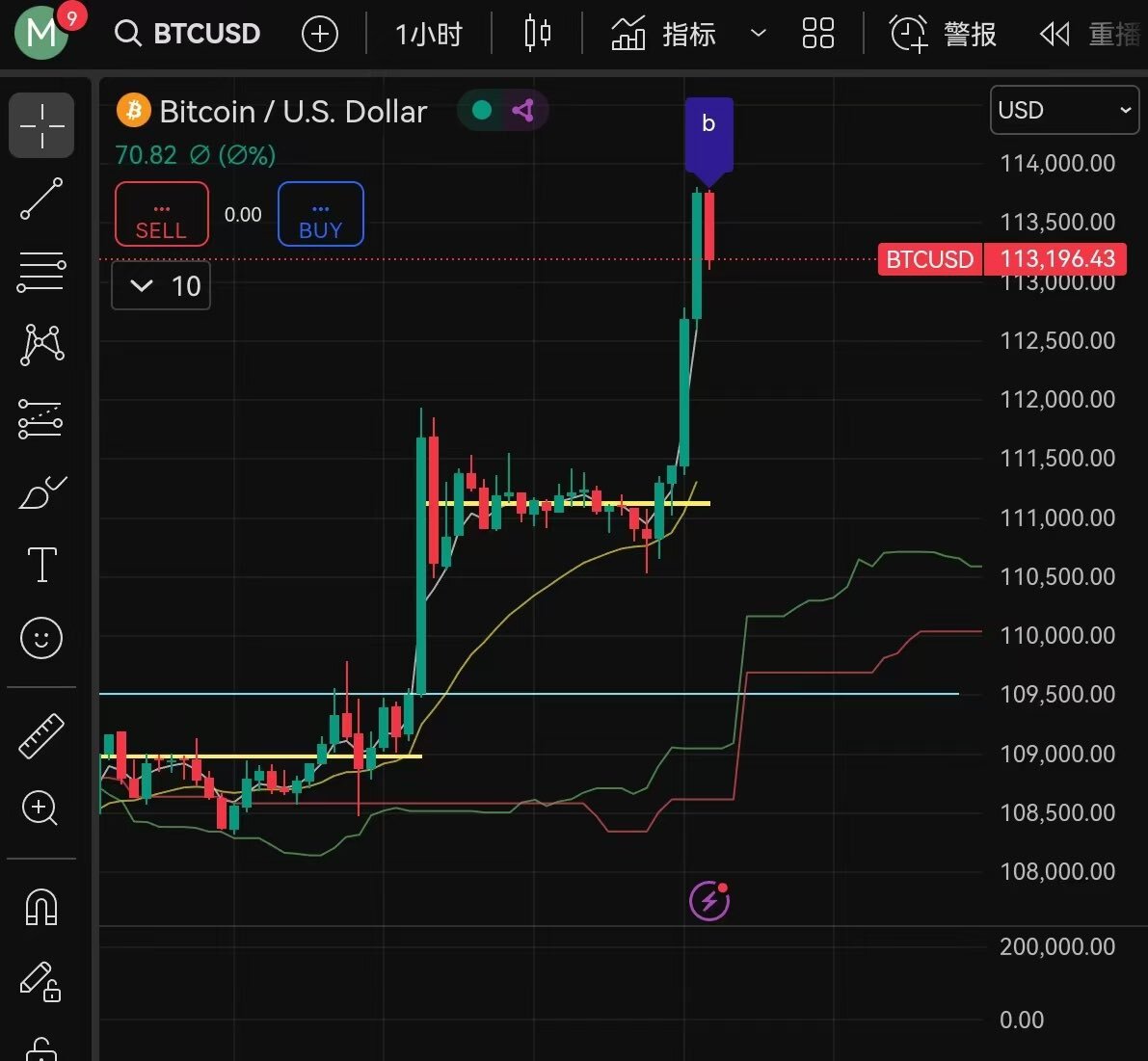
Task: Open candlestick chart style selector
Action: coord(538,34)
